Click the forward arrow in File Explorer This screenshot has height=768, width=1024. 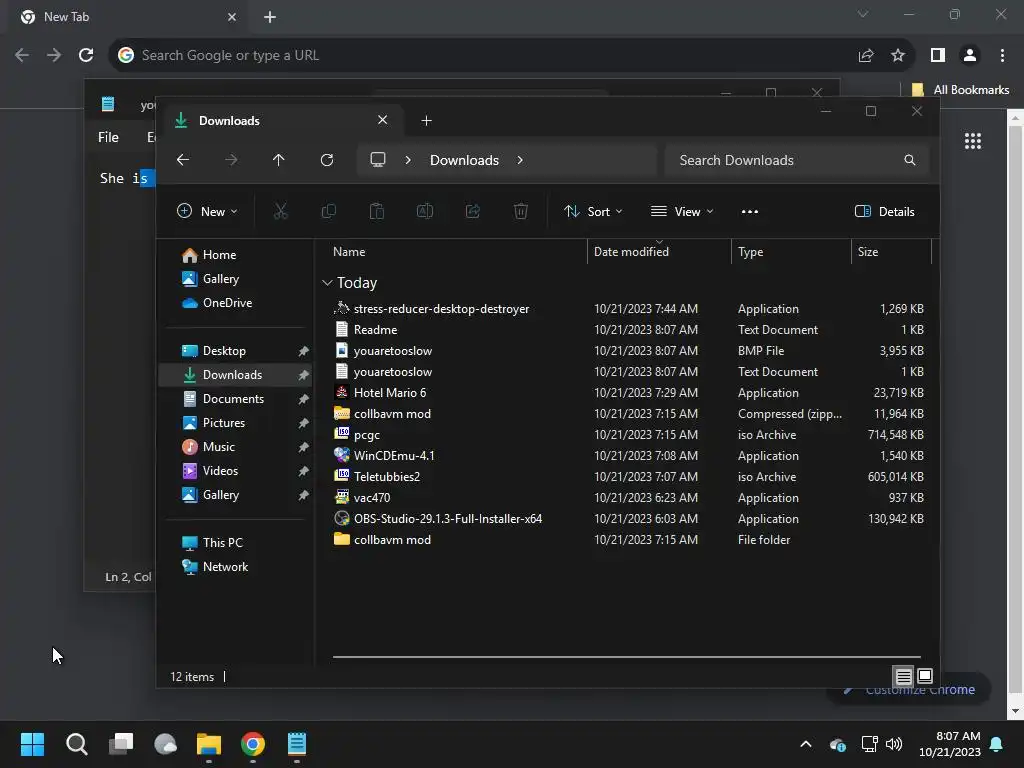[x=231, y=160]
